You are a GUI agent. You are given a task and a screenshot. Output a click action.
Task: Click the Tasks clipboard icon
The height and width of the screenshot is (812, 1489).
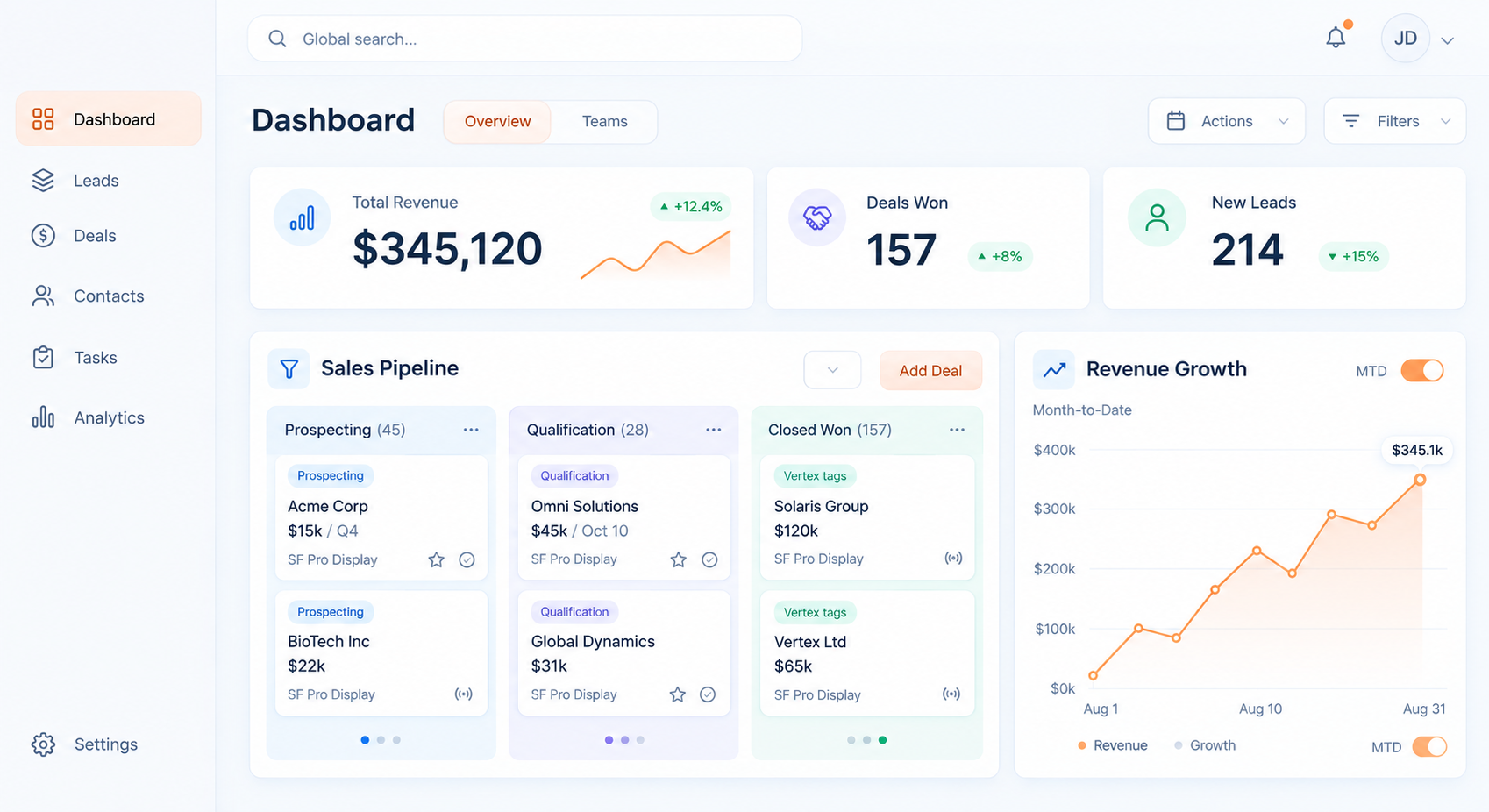click(43, 357)
